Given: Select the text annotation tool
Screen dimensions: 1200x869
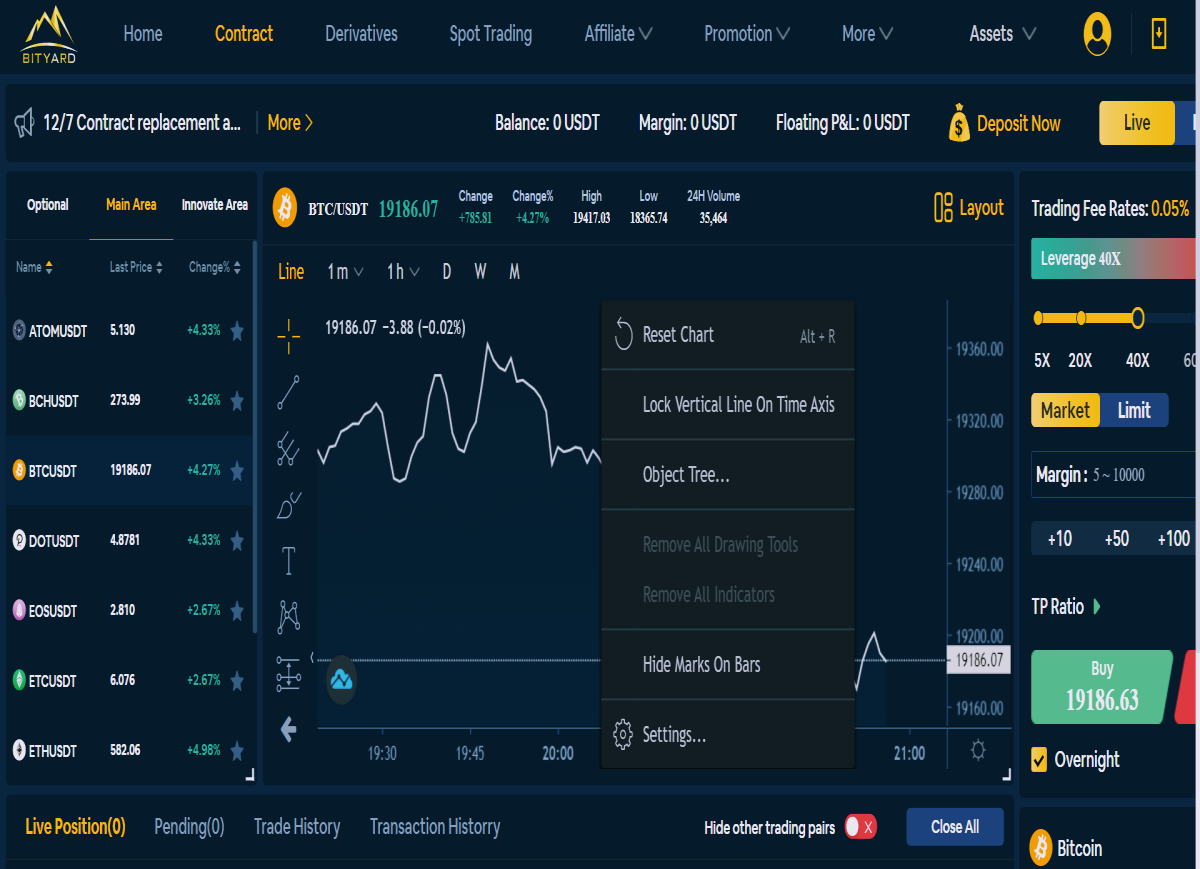Looking at the screenshot, I should pyautogui.click(x=288, y=561).
